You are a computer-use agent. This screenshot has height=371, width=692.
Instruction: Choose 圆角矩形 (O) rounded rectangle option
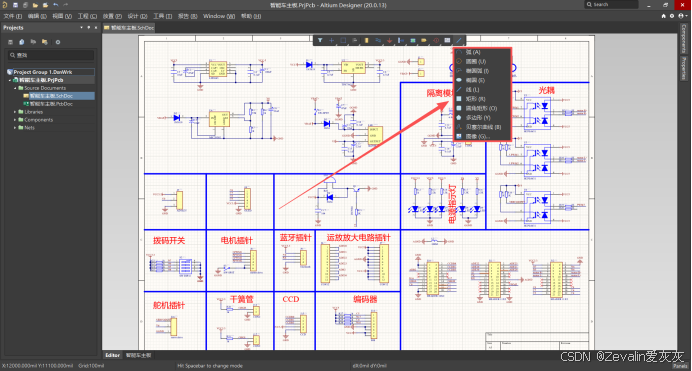point(482,108)
